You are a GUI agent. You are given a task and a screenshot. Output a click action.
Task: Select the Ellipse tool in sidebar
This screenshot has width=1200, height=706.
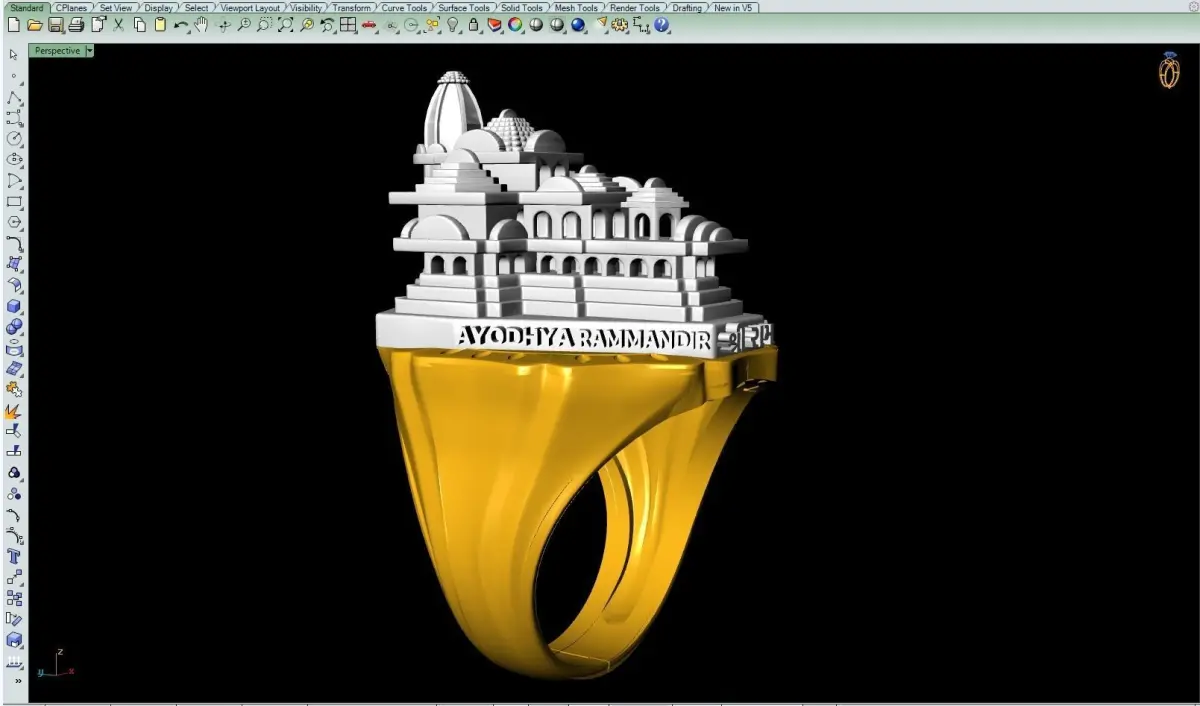coord(14,159)
